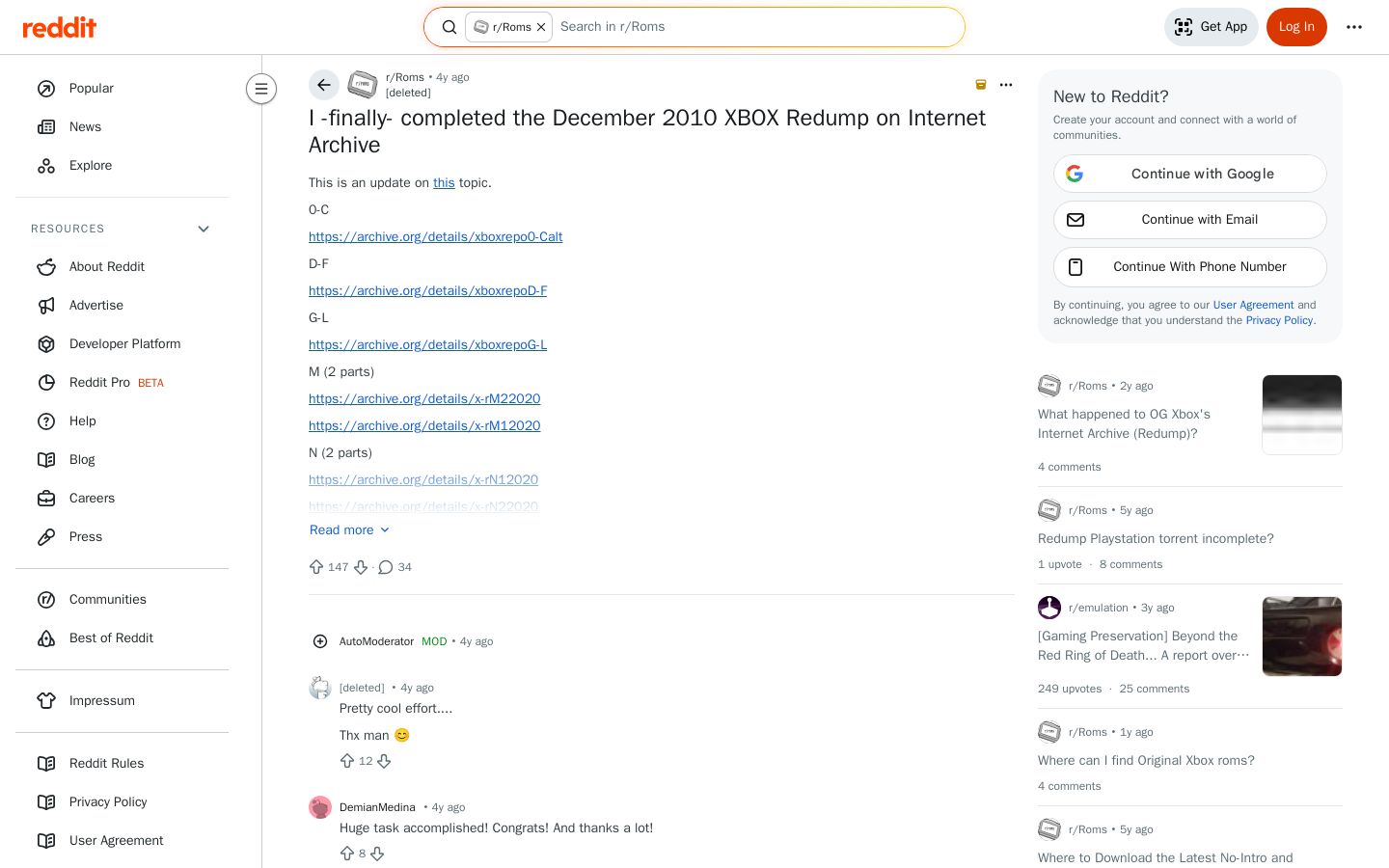Viewport: 1389px width, 868px height.
Task: Open the xboxrepo0-Calt archive link
Action: click(x=435, y=237)
